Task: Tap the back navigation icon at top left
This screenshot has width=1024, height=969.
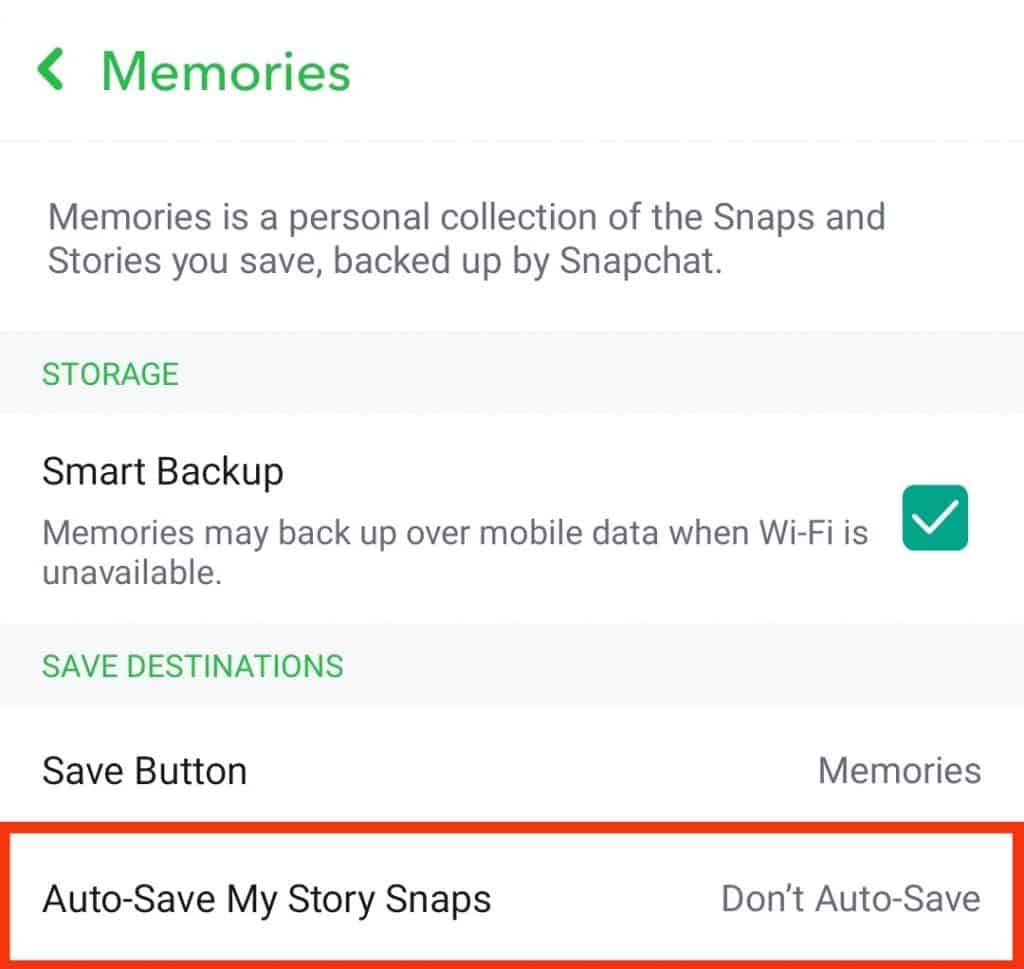Action: (51, 70)
